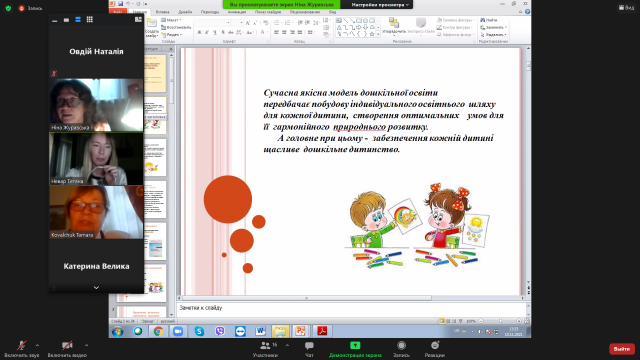Unmute via the crossed-out microphone icon

click(x=22, y=346)
